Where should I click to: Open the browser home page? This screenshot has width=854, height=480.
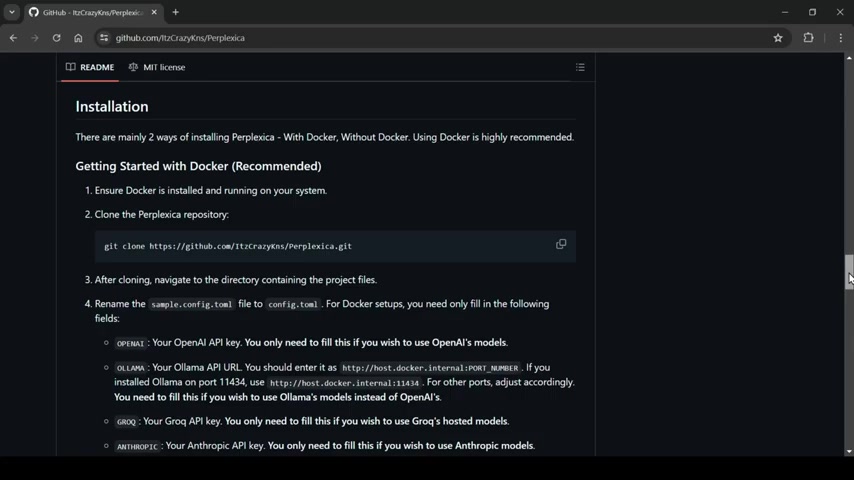pos(78,38)
